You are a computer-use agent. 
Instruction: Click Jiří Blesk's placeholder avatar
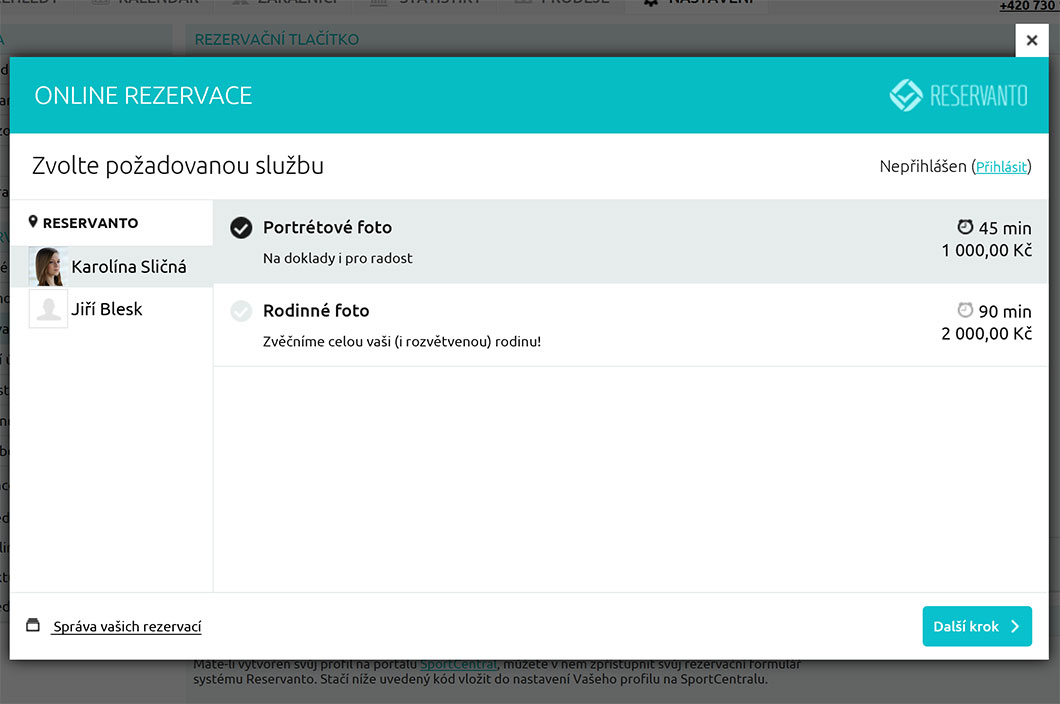coord(48,309)
